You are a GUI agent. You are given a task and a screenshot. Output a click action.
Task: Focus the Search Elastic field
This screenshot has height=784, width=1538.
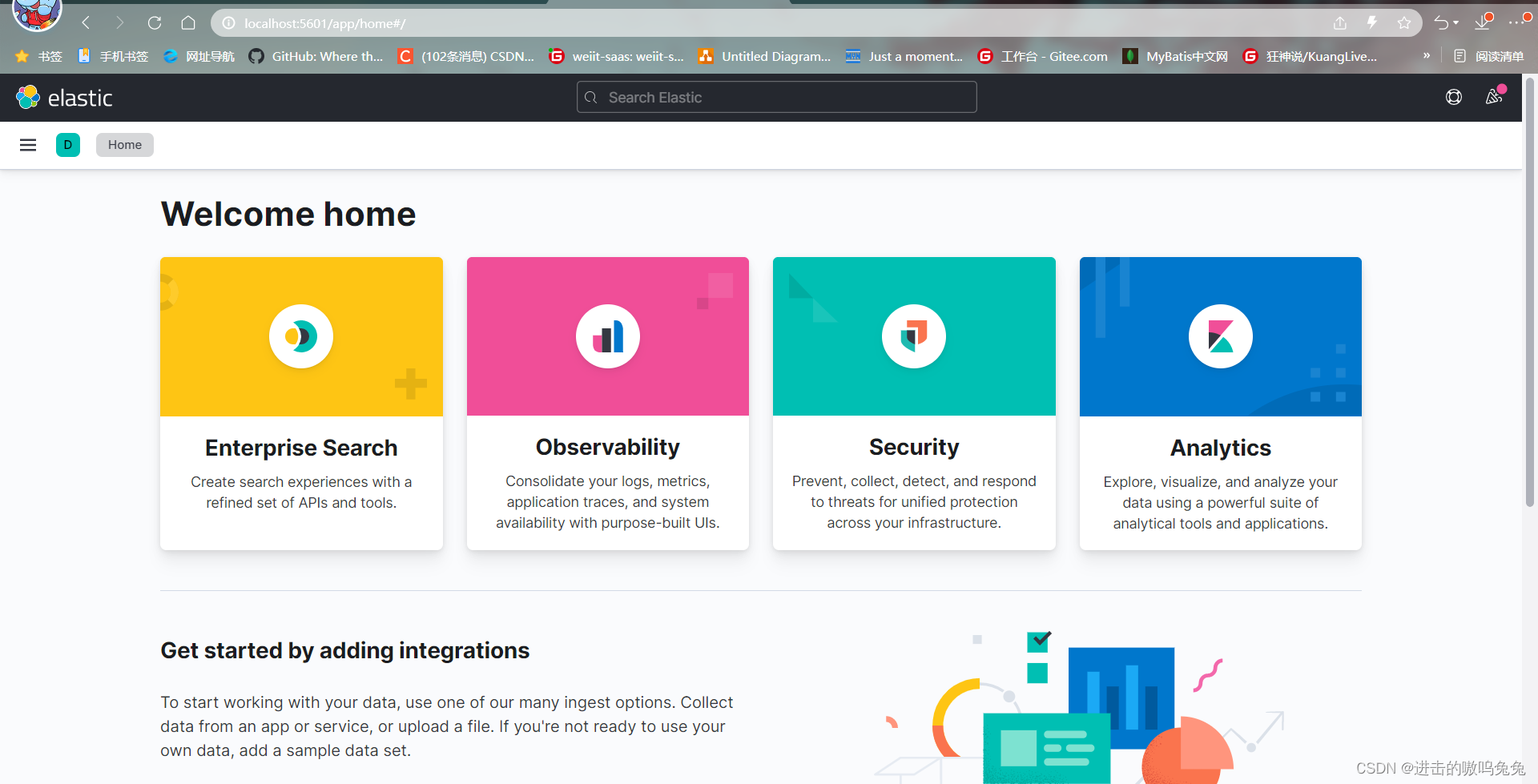(777, 97)
